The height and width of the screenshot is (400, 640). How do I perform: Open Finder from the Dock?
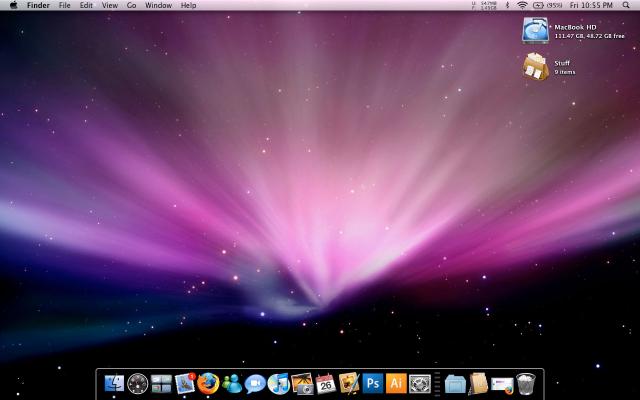click(x=114, y=384)
